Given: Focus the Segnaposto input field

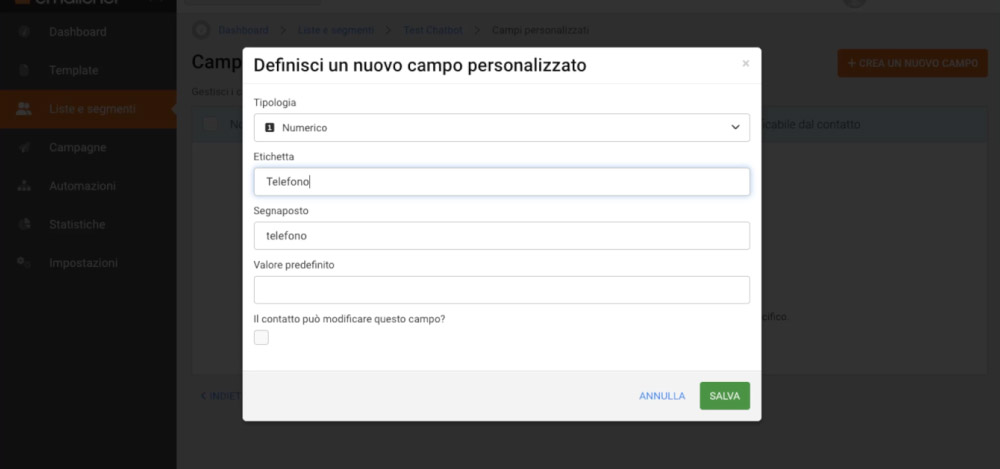Looking at the screenshot, I should [501, 235].
